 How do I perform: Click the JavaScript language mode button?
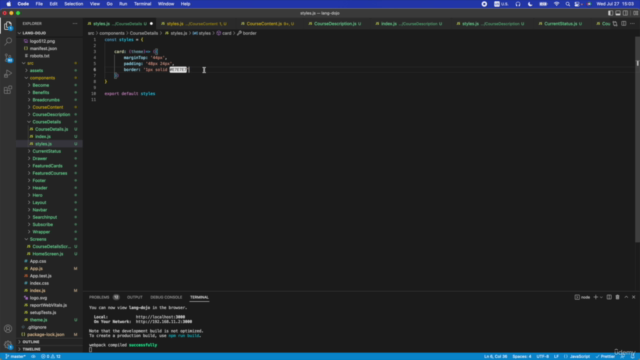(x=577, y=356)
